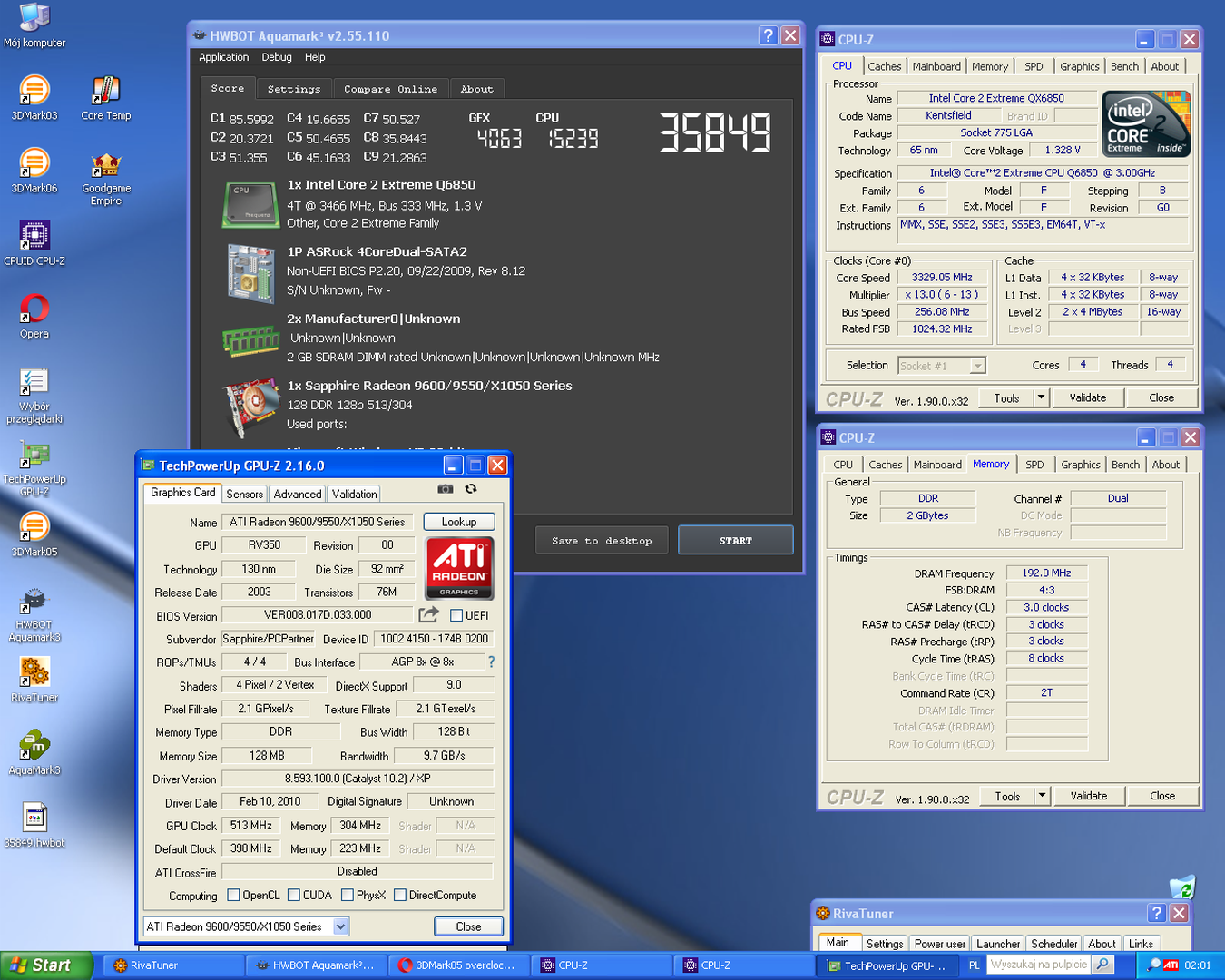This screenshot has width=1225, height=980.
Task: Click Windows Start button
Action: pos(45,965)
